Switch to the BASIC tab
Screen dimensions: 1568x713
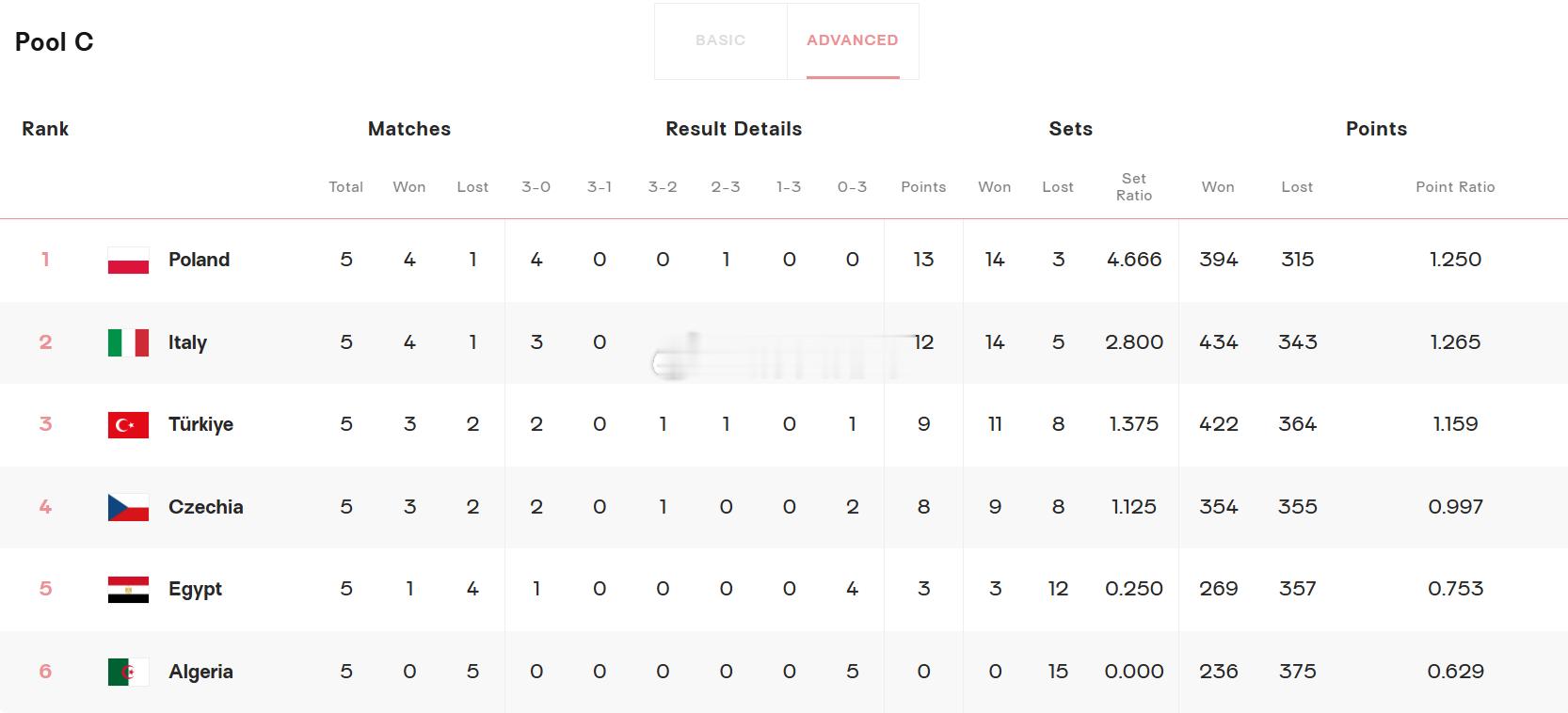[x=721, y=40]
